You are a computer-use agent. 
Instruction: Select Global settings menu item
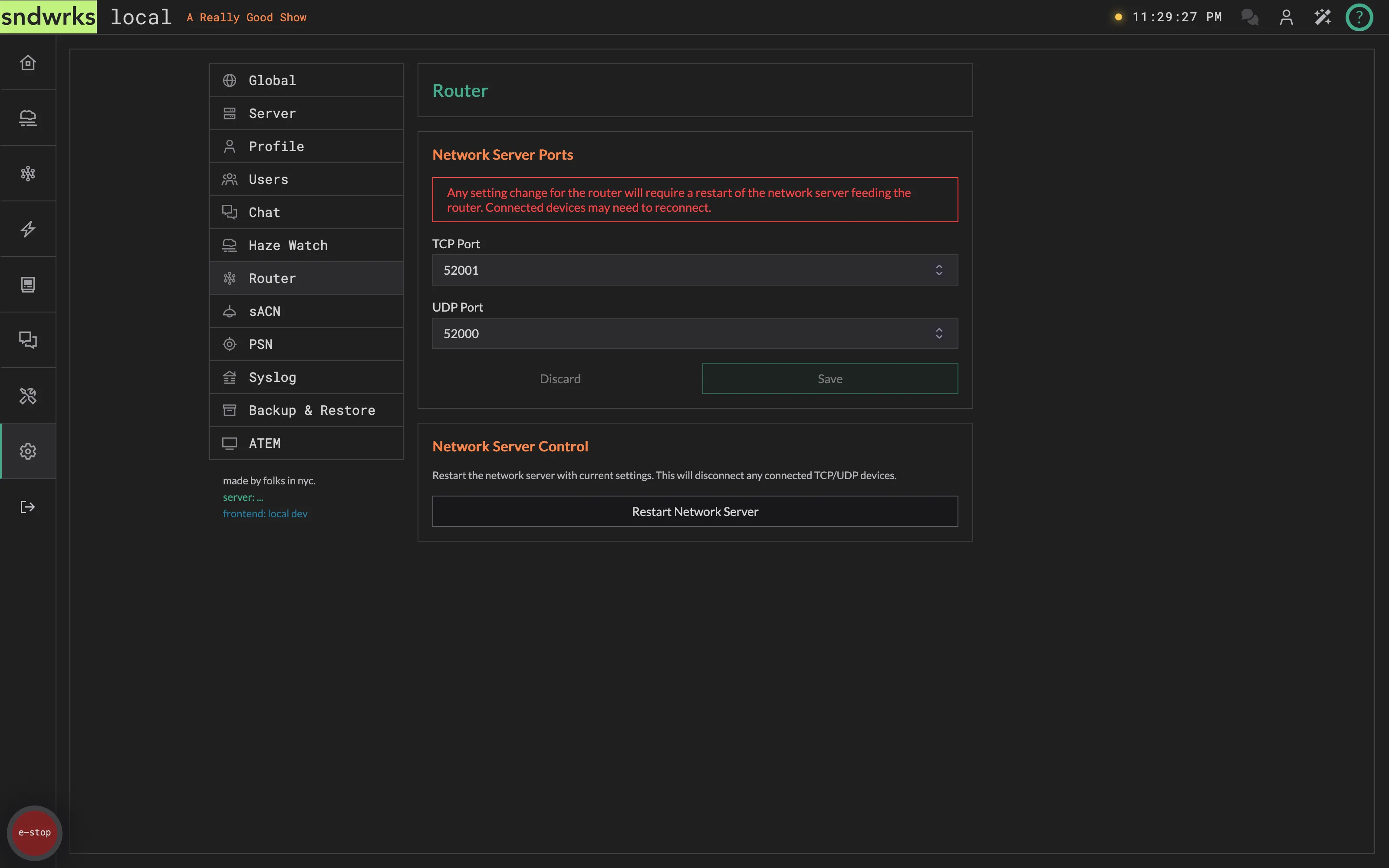tap(306, 80)
